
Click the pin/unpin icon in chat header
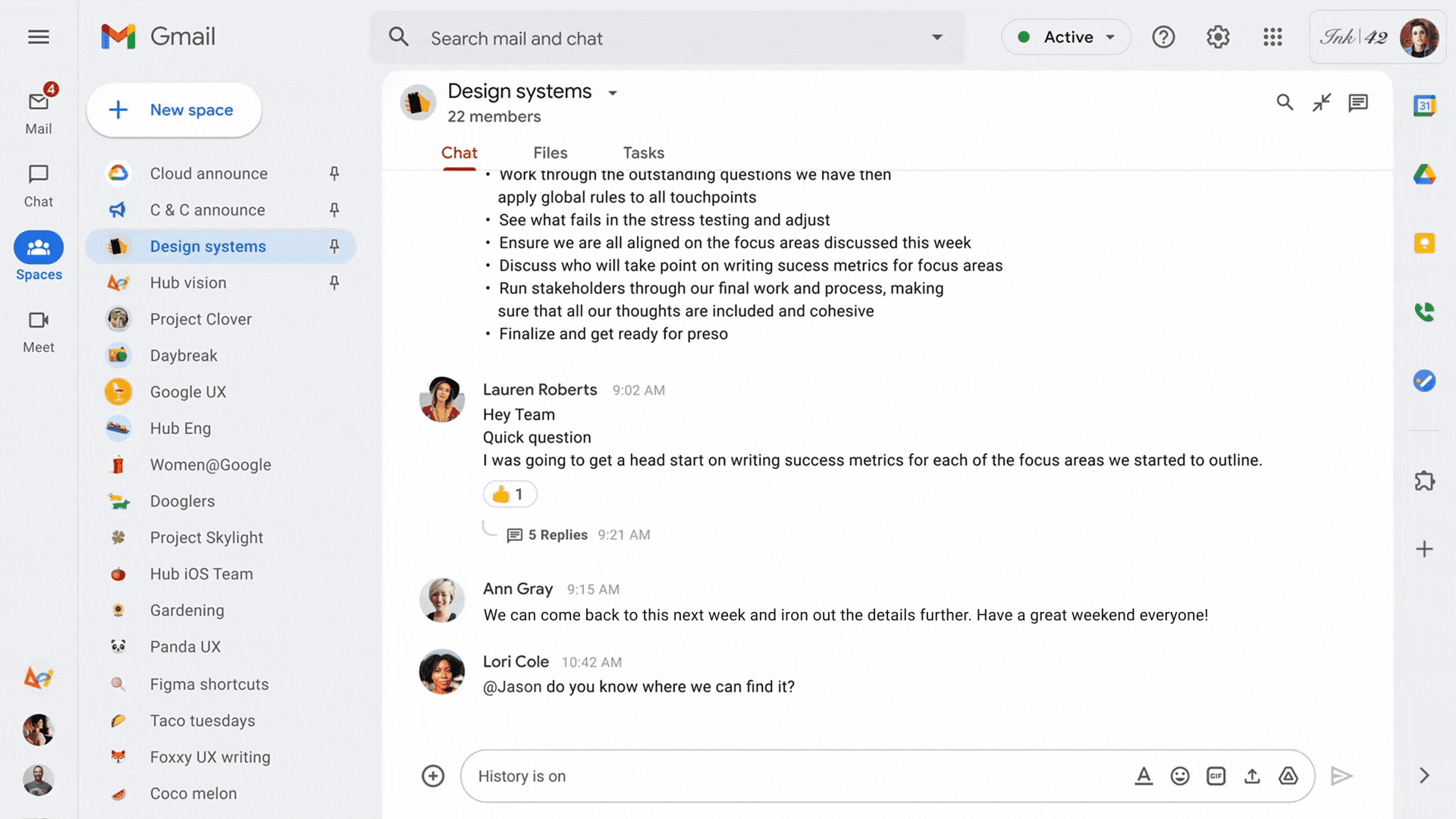1322,102
